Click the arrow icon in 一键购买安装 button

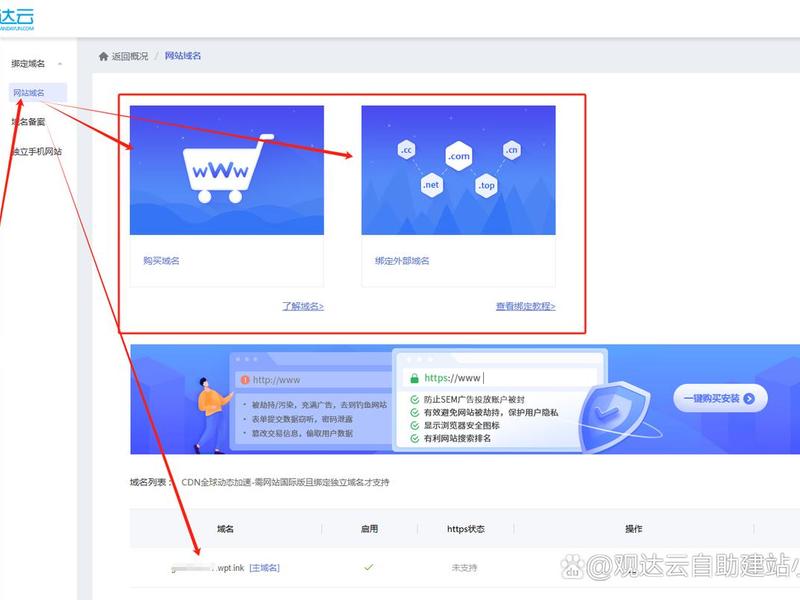[x=749, y=398]
